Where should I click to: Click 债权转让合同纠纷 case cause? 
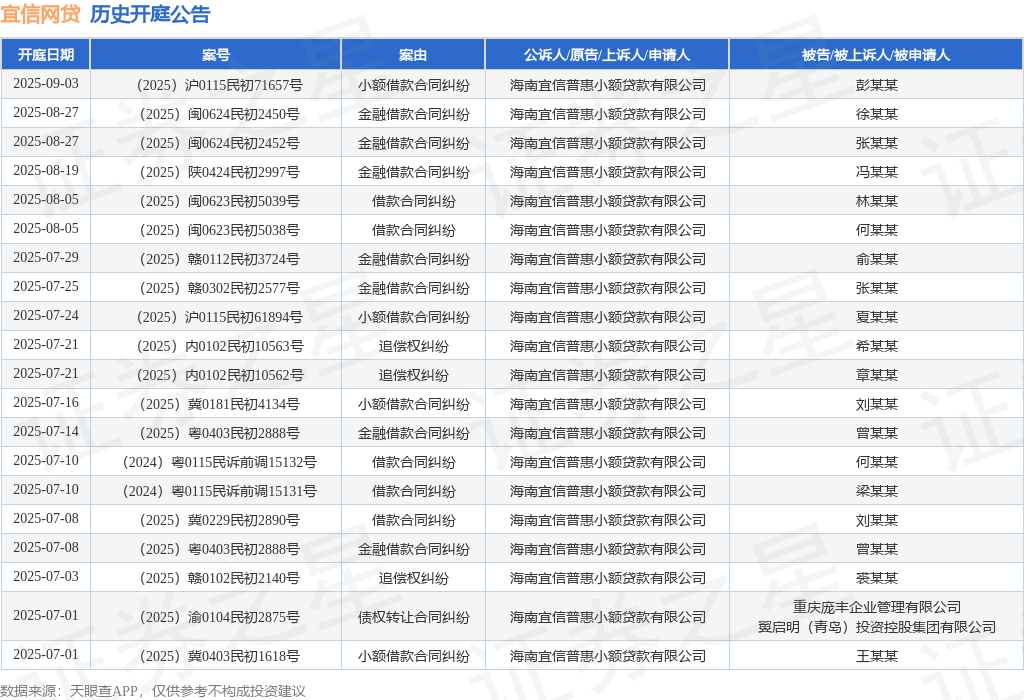point(413,617)
